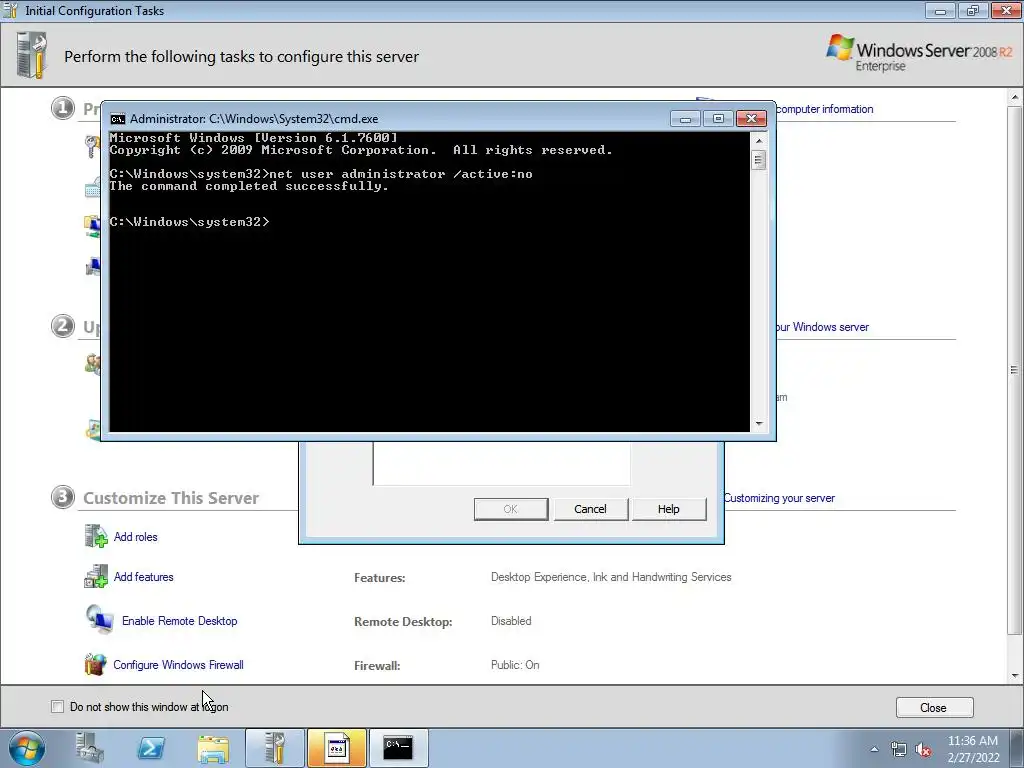This screenshot has width=1024, height=768.
Task: Open the Windows Start menu orb
Action: [26, 748]
